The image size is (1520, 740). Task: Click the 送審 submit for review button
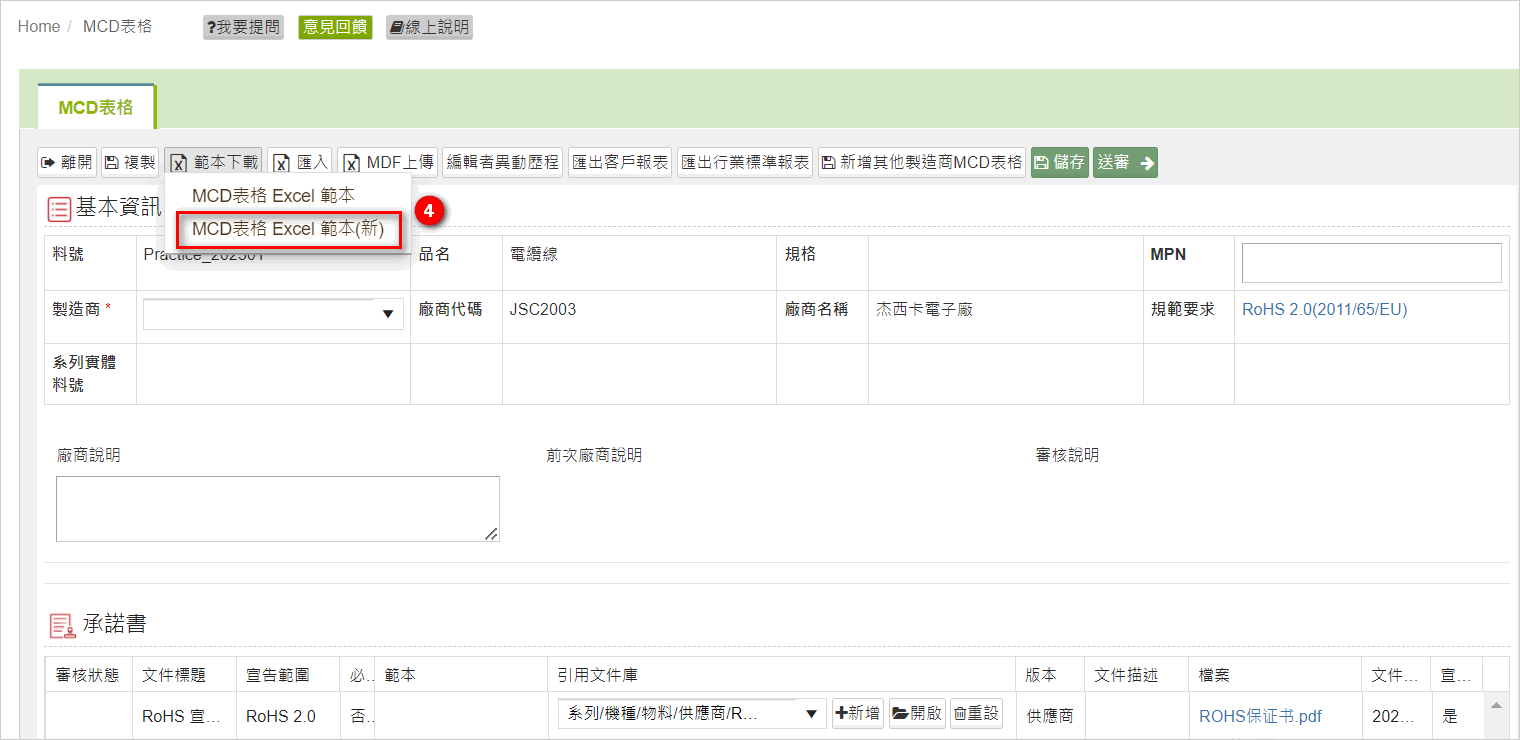pyautogui.click(x=1125, y=162)
